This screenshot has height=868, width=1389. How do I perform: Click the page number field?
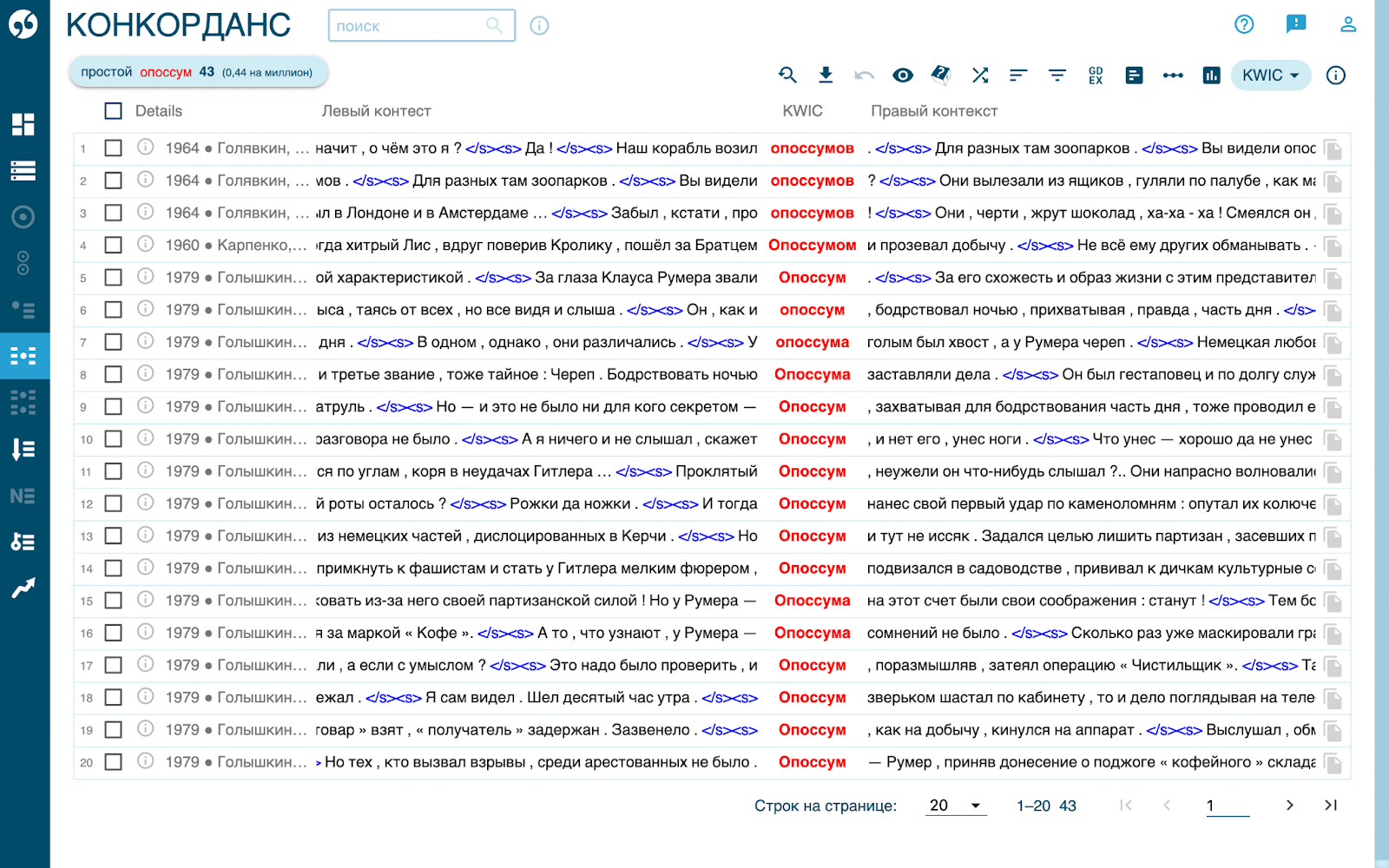[x=1228, y=806]
